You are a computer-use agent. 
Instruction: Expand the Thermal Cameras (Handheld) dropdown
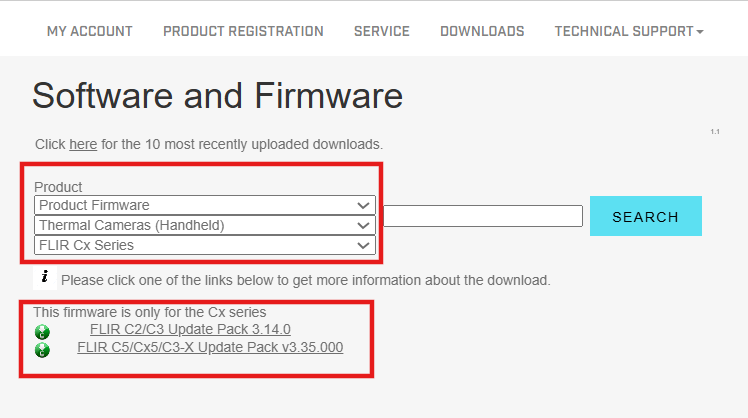pyautogui.click(x=205, y=225)
